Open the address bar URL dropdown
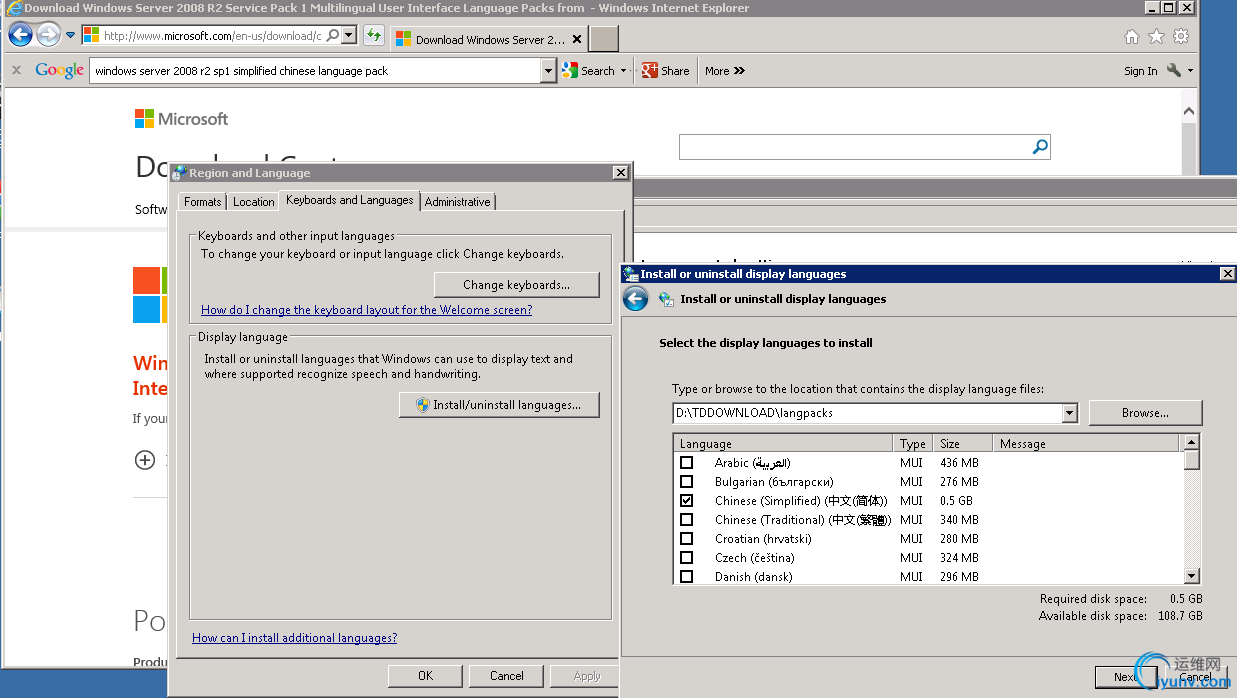 pos(349,35)
